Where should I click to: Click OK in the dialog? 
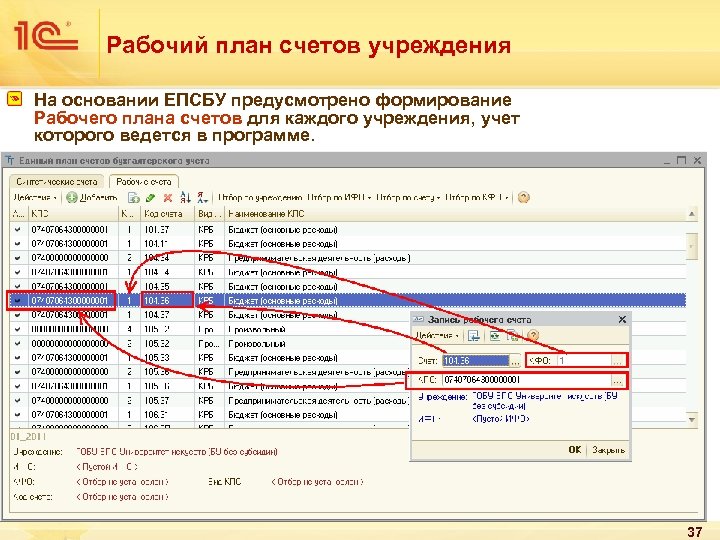[574, 450]
